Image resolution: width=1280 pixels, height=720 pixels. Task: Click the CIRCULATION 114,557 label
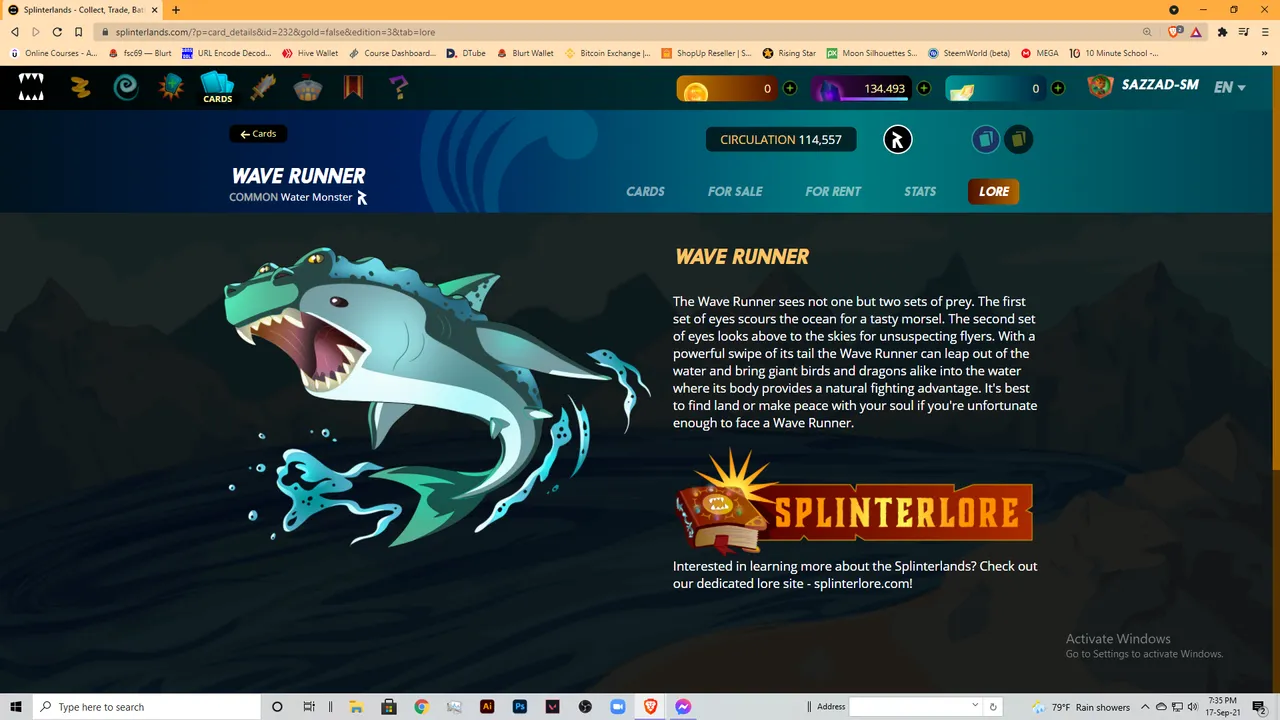tap(781, 139)
